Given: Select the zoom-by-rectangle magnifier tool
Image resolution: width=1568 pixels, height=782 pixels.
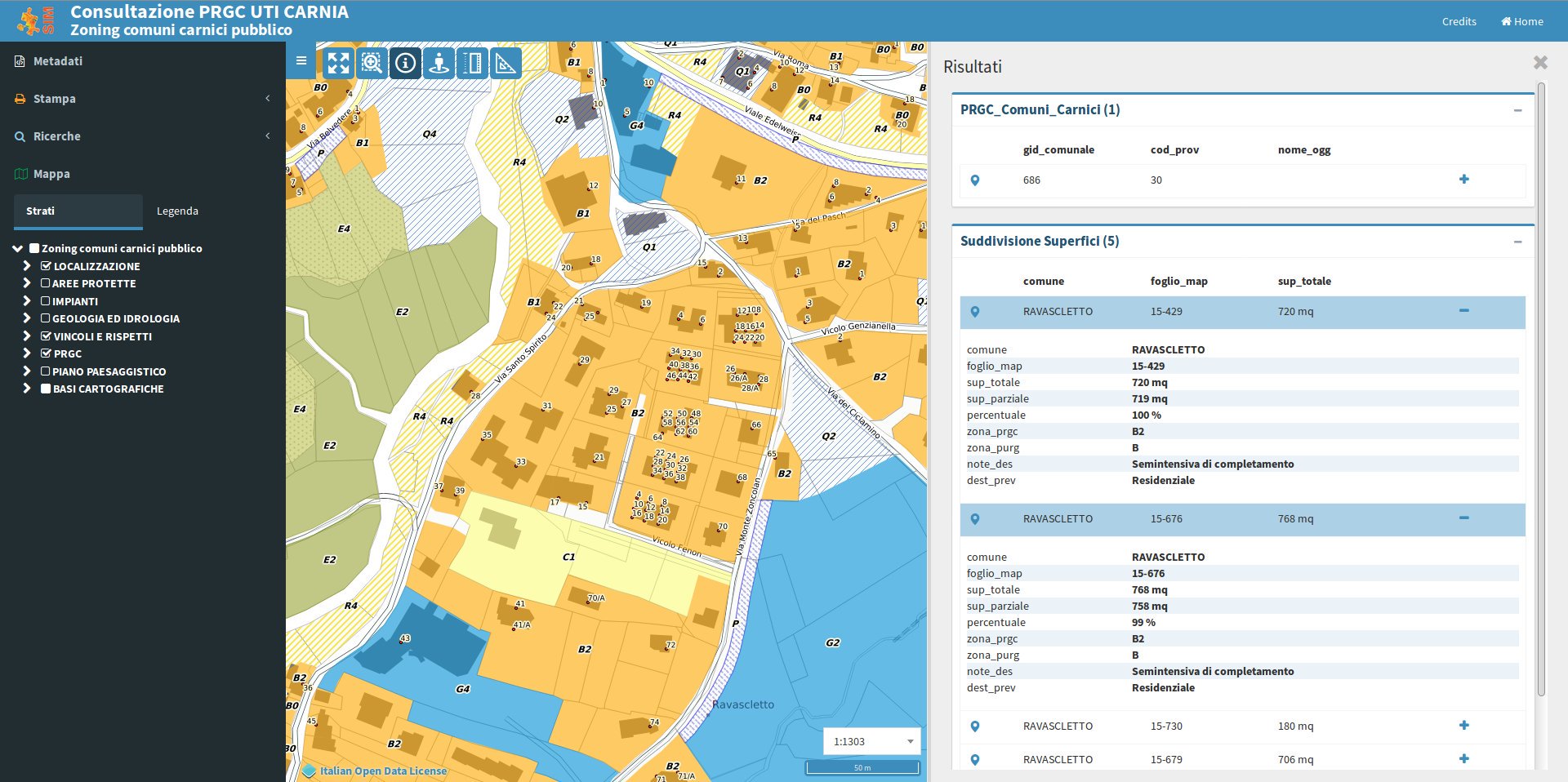Looking at the screenshot, I should coord(372,62).
